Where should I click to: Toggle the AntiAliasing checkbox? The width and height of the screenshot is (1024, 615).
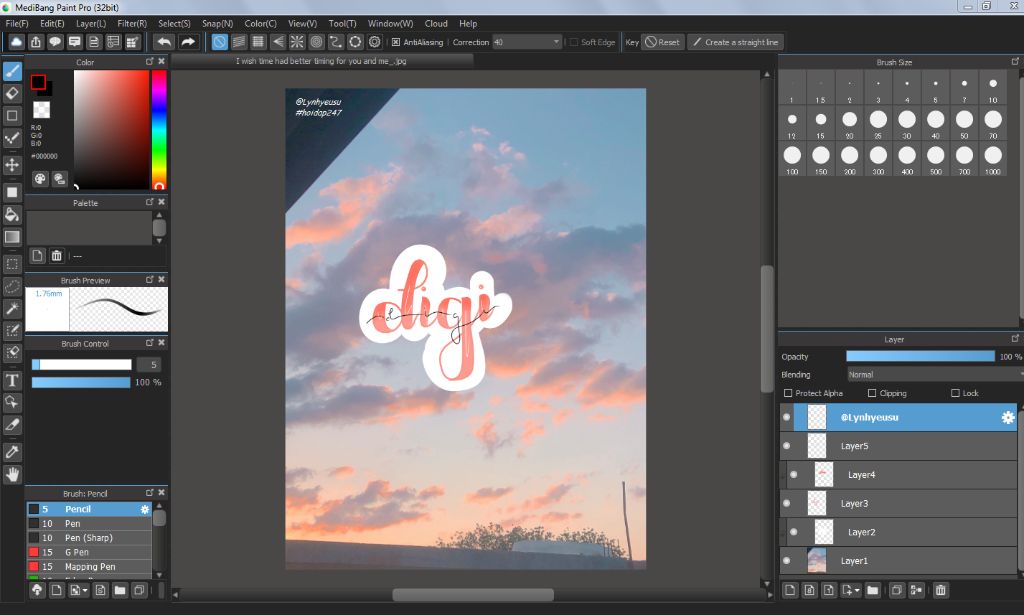coord(396,42)
